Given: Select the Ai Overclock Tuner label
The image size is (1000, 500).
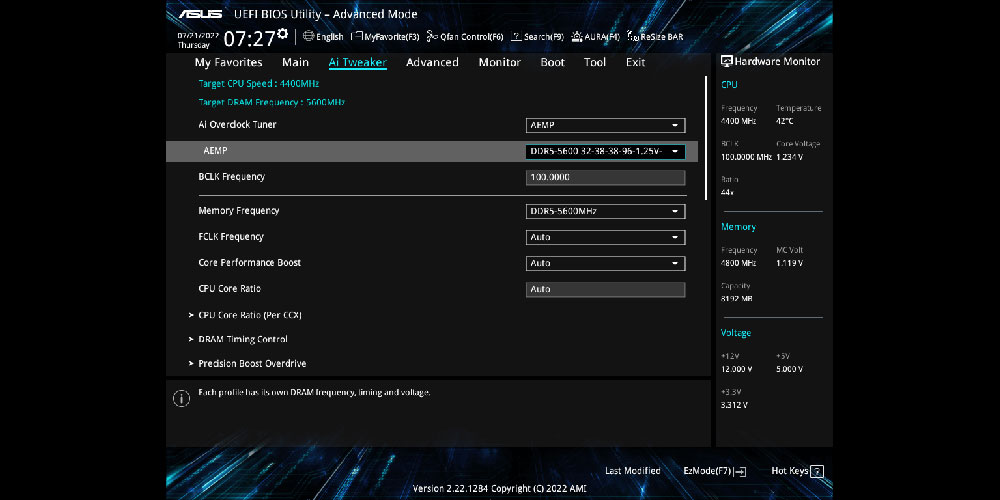Looking at the screenshot, I should click(237, 125).
